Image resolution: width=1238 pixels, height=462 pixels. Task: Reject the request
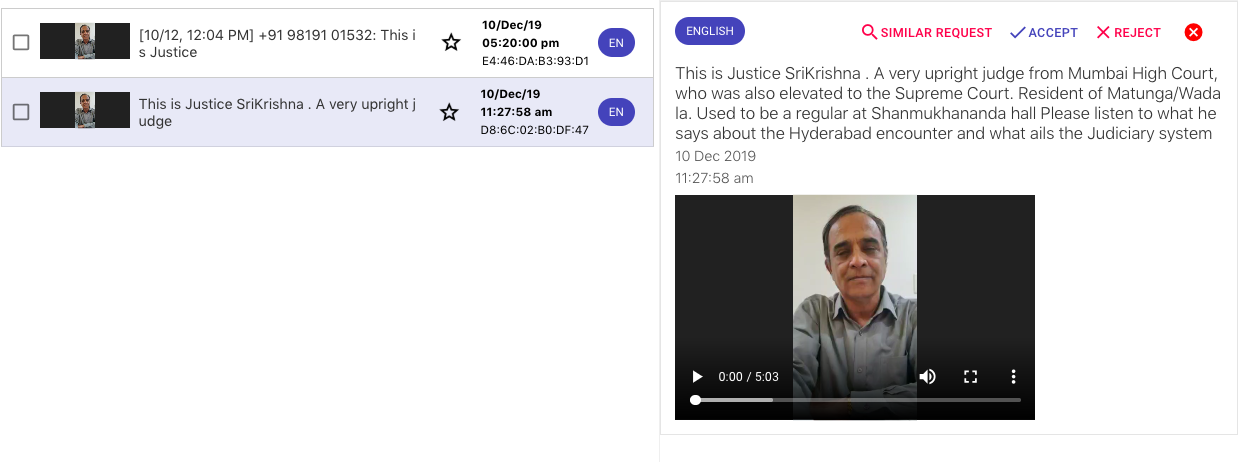[x=1128, y=32]
